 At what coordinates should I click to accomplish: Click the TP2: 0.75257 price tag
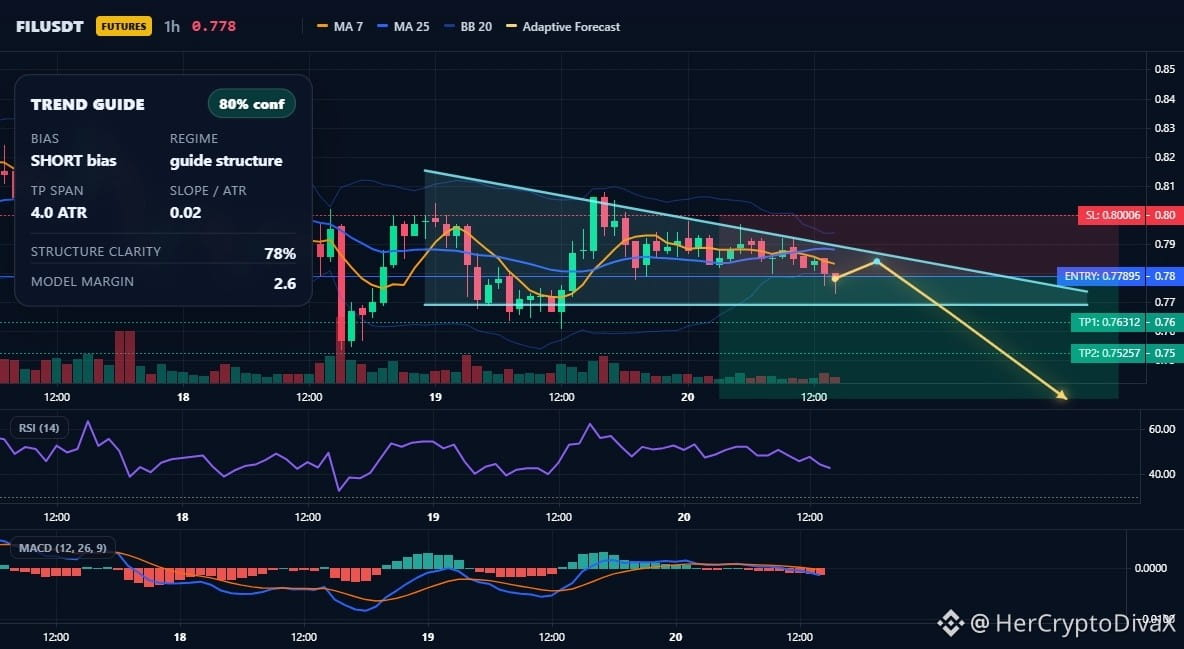[x=1108, y=353]
